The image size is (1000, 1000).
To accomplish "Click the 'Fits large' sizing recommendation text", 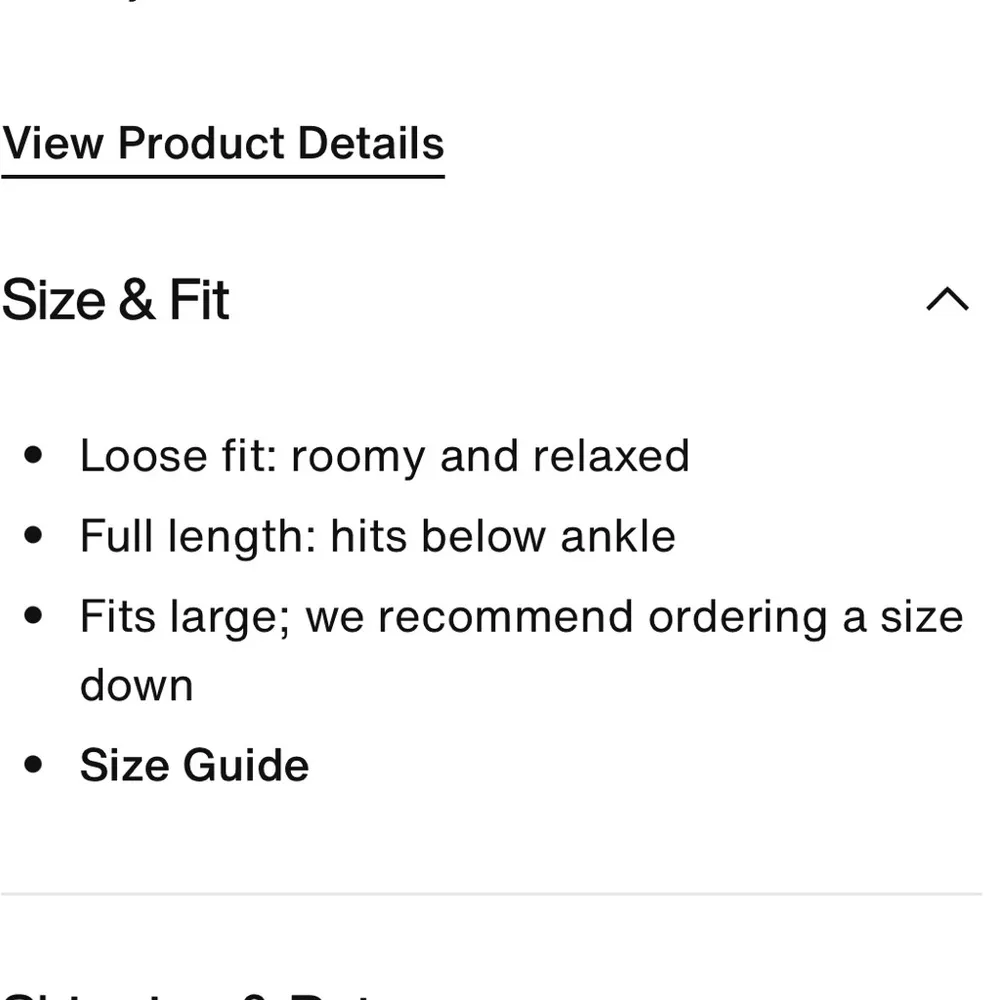I will [520, 617].
